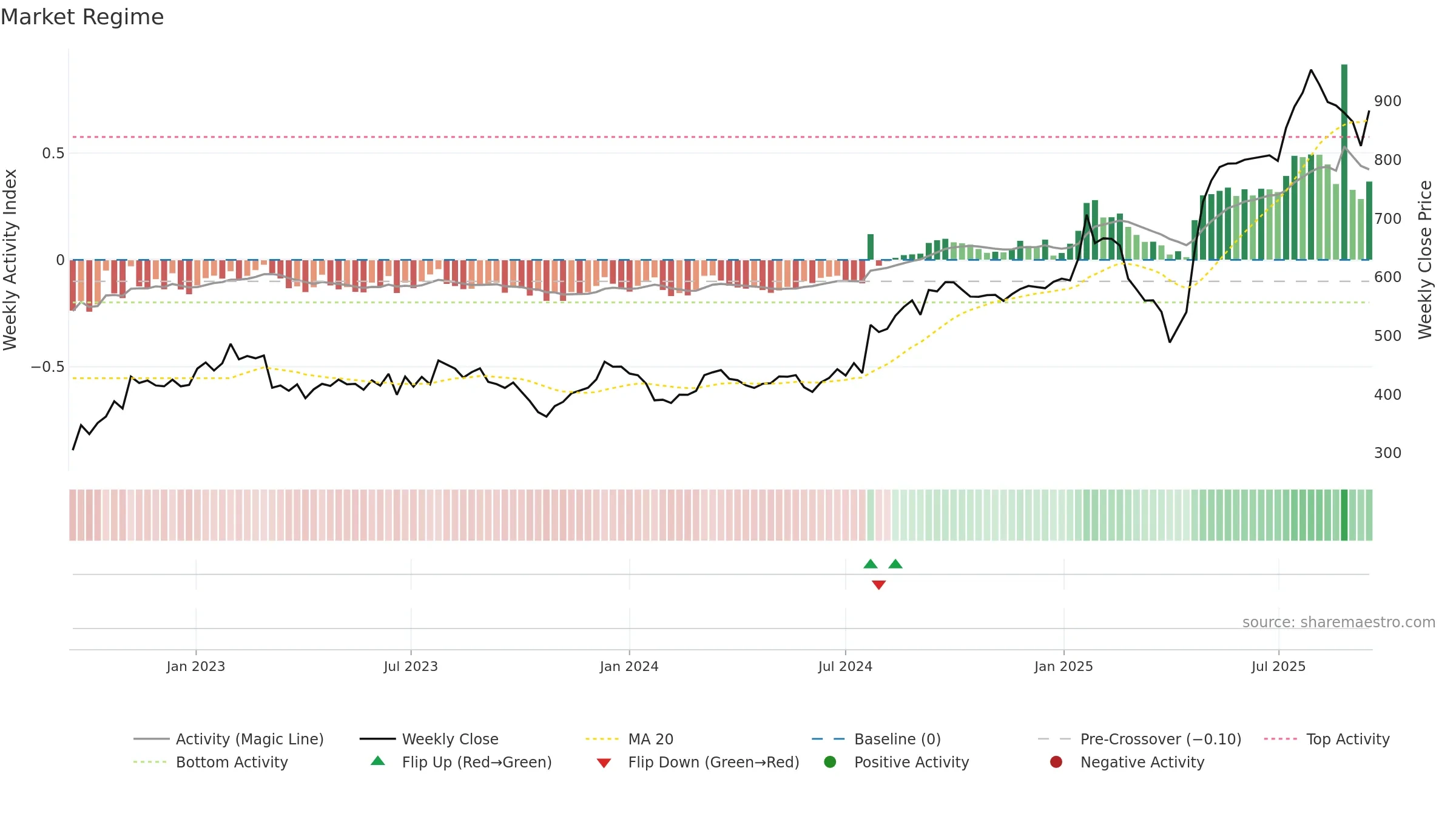
Task: Toggle the Bottom Activity legend item
Action: click(211, 762)
